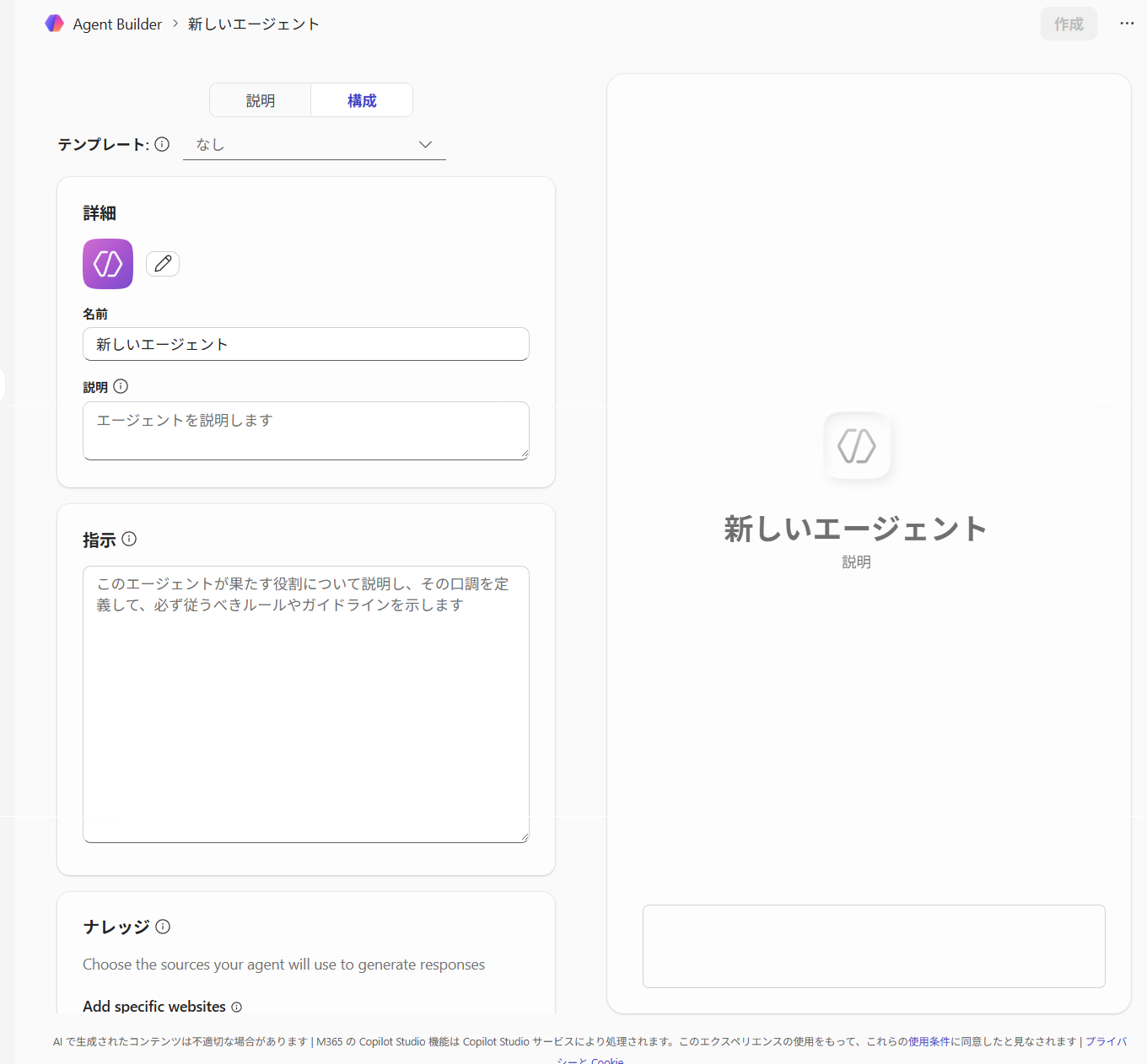1147x1064 pixels.
Task: Click the purple agent icon in 詳細
Action: [108, 264]
